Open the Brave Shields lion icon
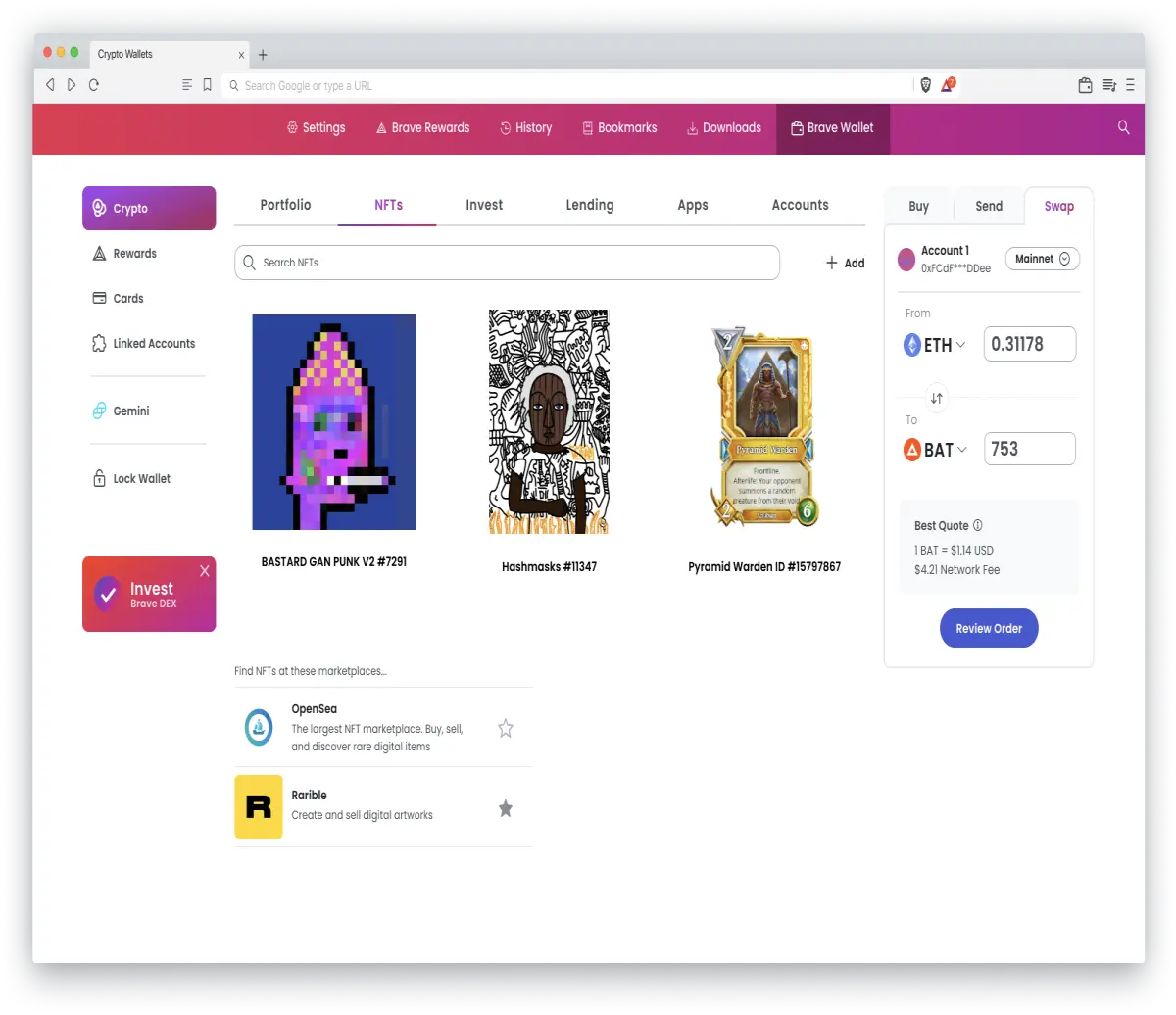The height and width of the screenshot is (1015, 1176). pyautogui.click(x=926, y=85)
